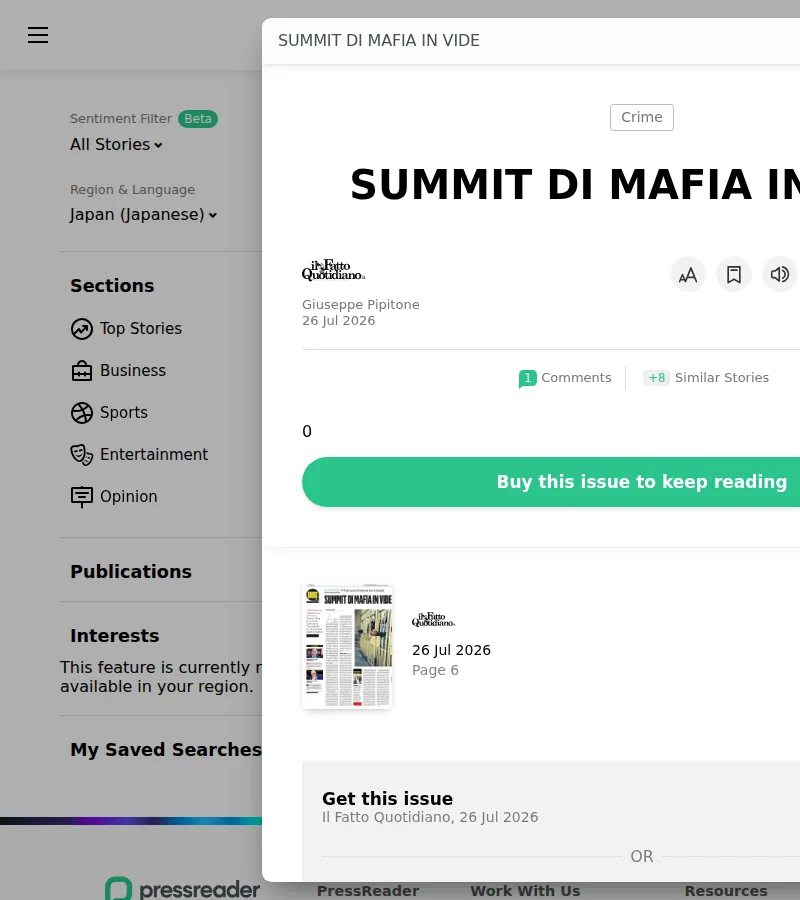The width and height of the screenshot is (800, 900).
Task: Open the font size settings icon
Action: (x=688, y=275)
